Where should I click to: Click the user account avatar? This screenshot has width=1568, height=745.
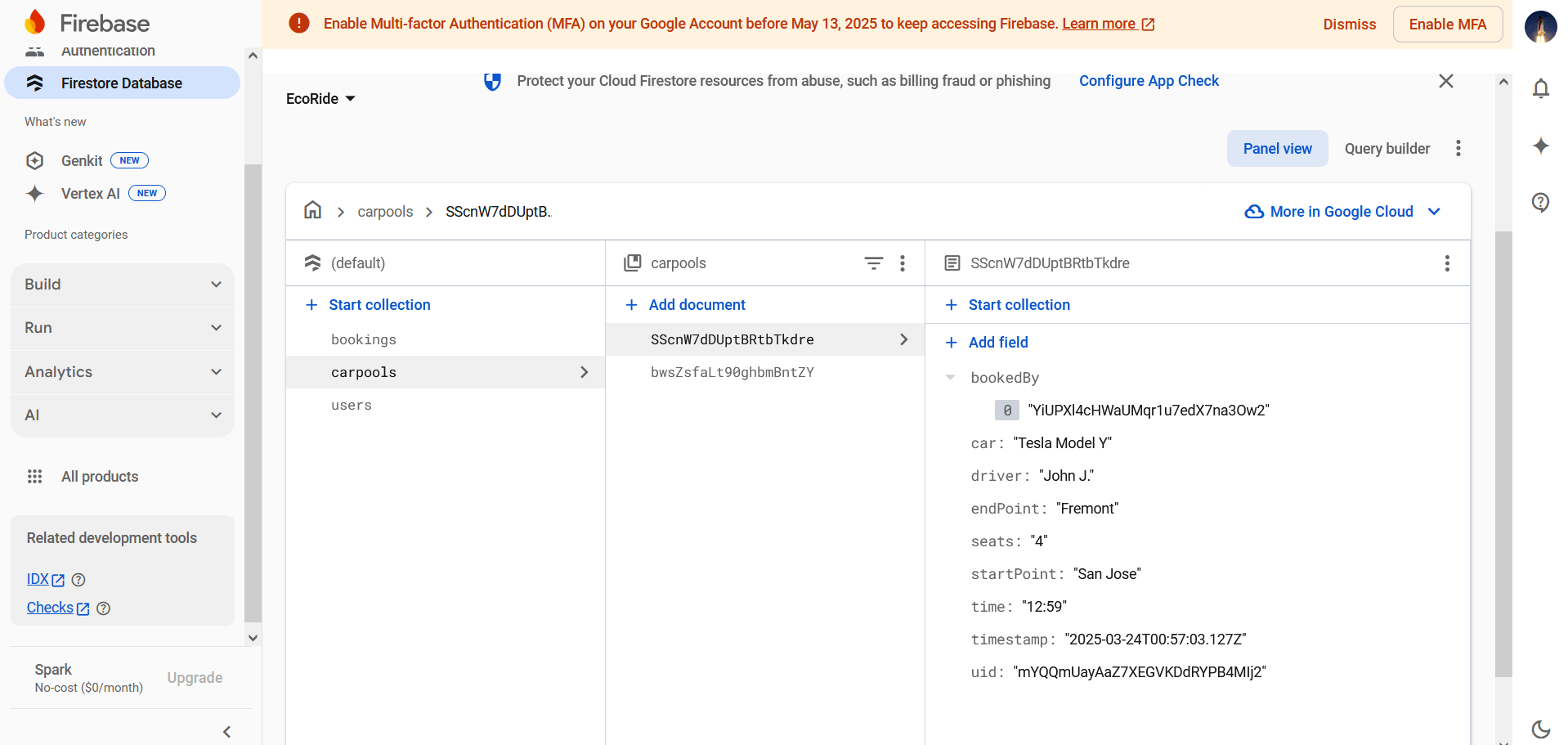click(1540, 25)
